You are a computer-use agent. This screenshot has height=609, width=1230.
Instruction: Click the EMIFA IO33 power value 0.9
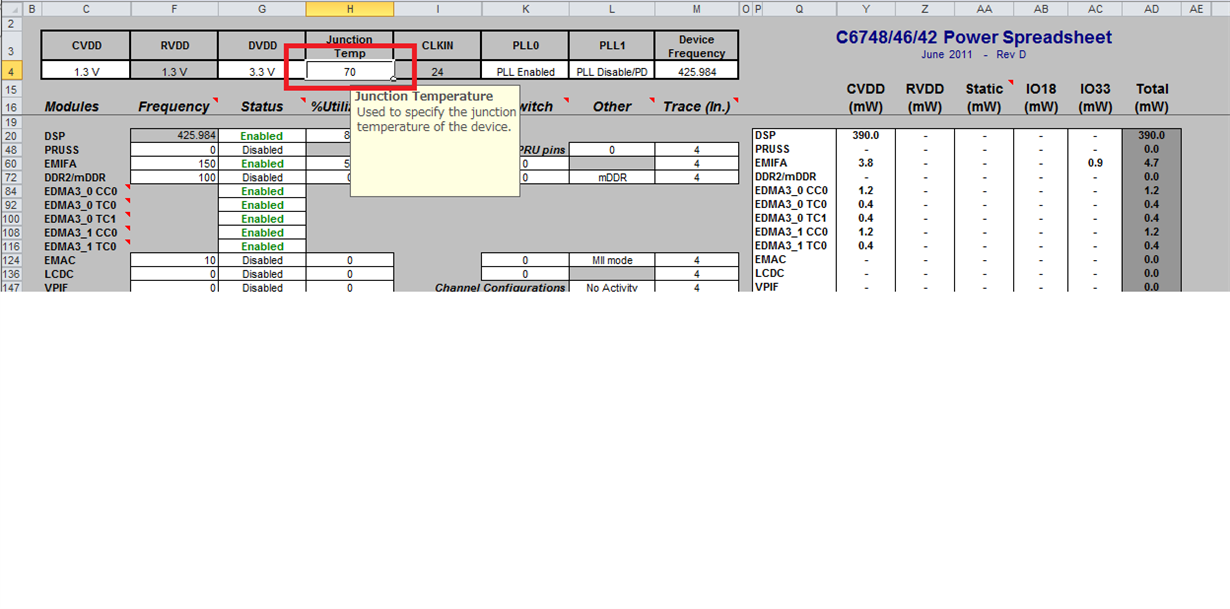pos(1095,163)
